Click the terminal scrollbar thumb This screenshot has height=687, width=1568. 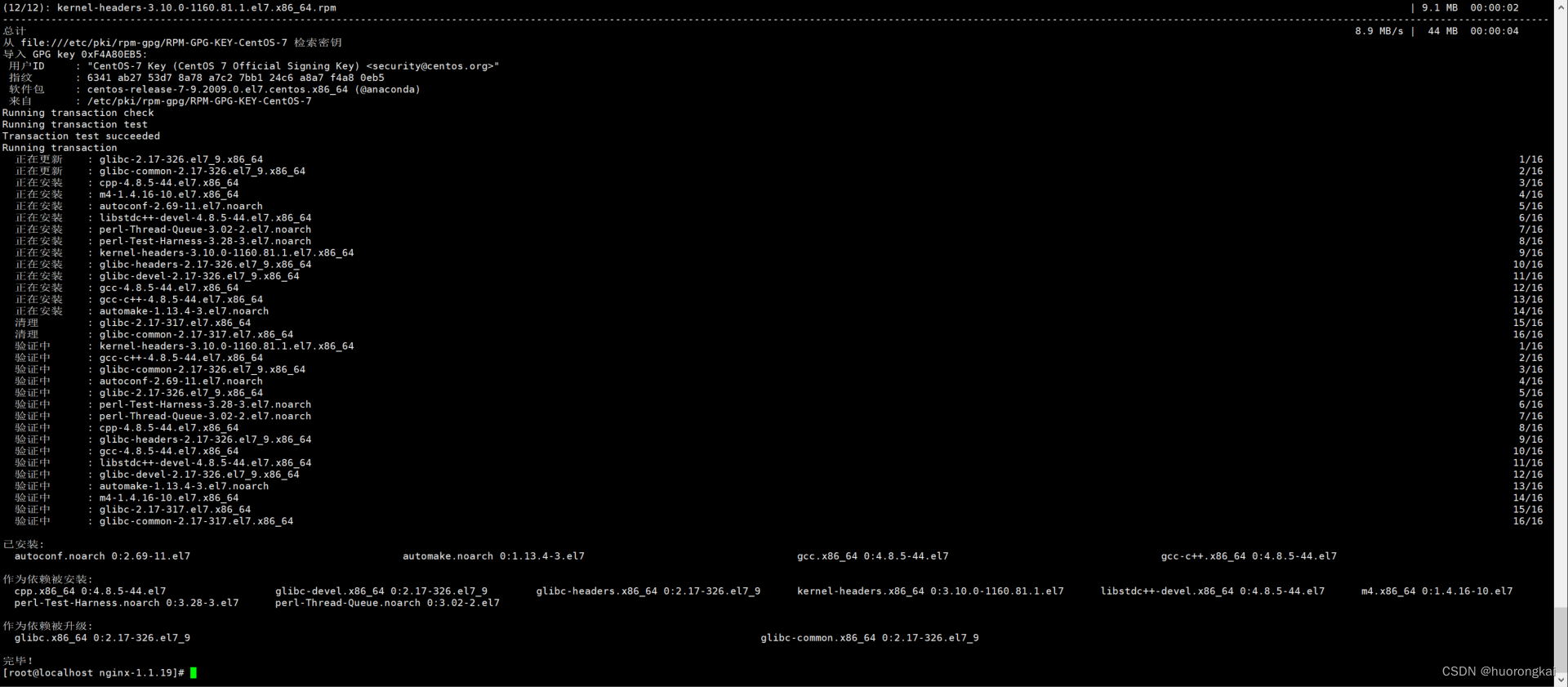point(1561,640)
